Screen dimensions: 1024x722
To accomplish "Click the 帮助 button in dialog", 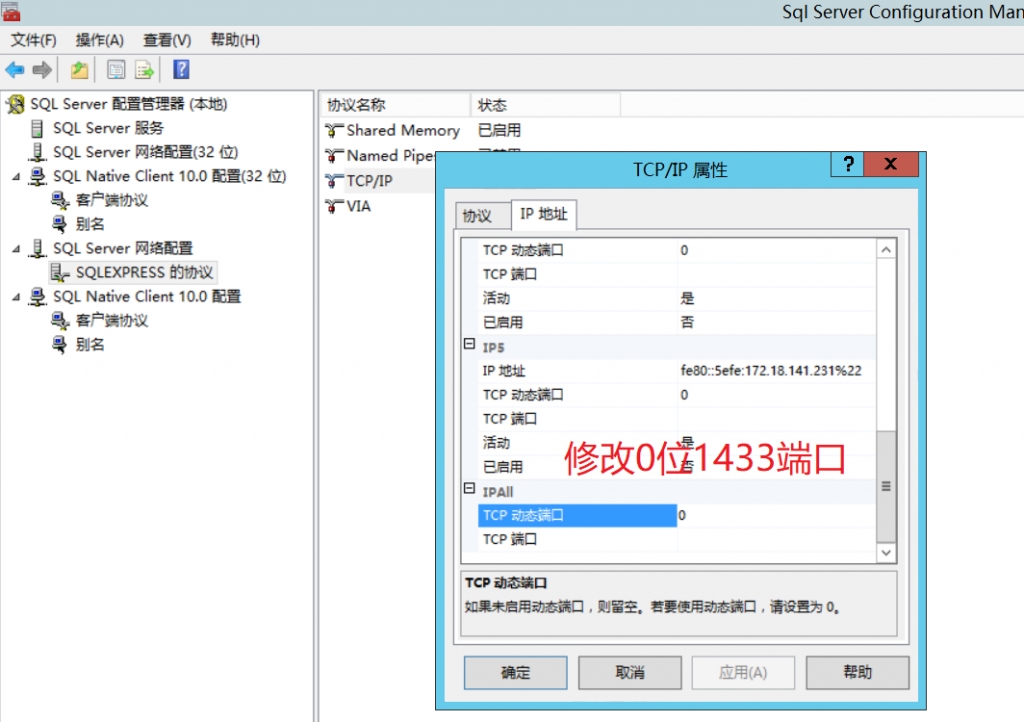I will [x=857, y=672].
